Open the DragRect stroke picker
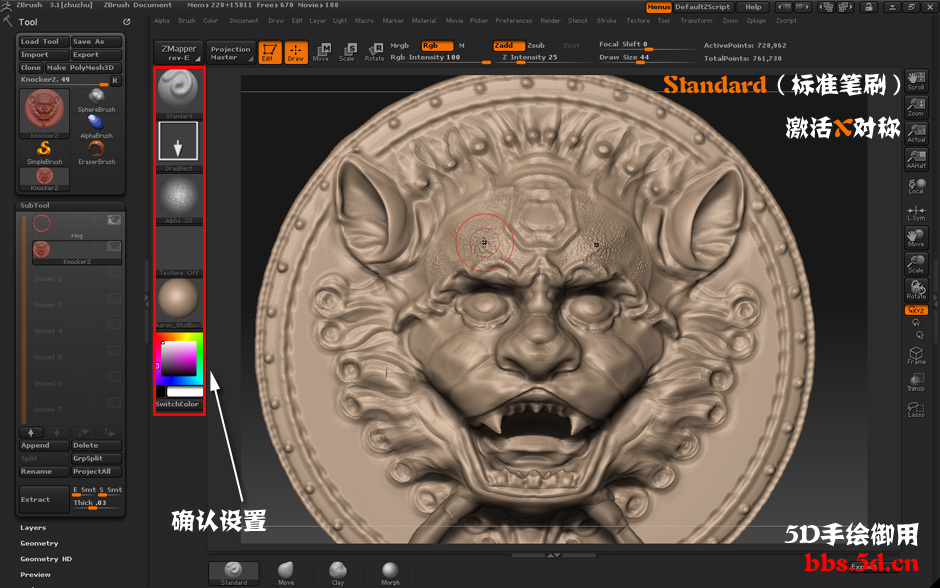The image size is (940, 588). [179, 146]
